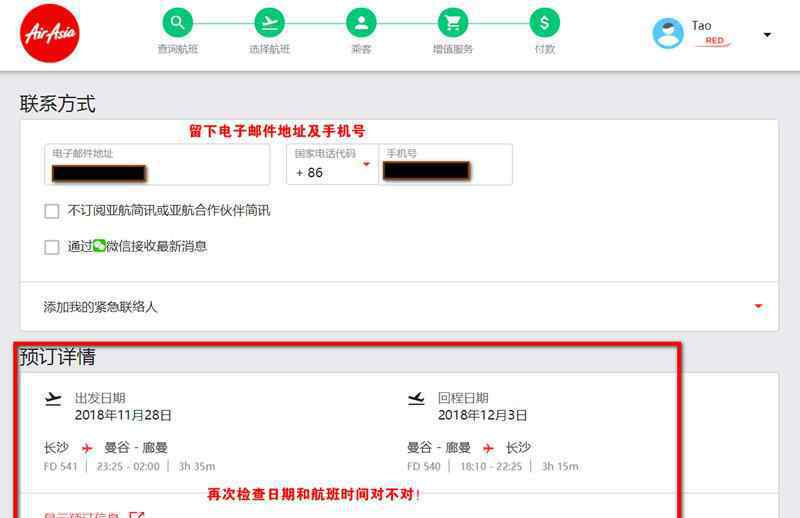Enable receiving updates via WeChat checkbox

(x=52, y=247)
